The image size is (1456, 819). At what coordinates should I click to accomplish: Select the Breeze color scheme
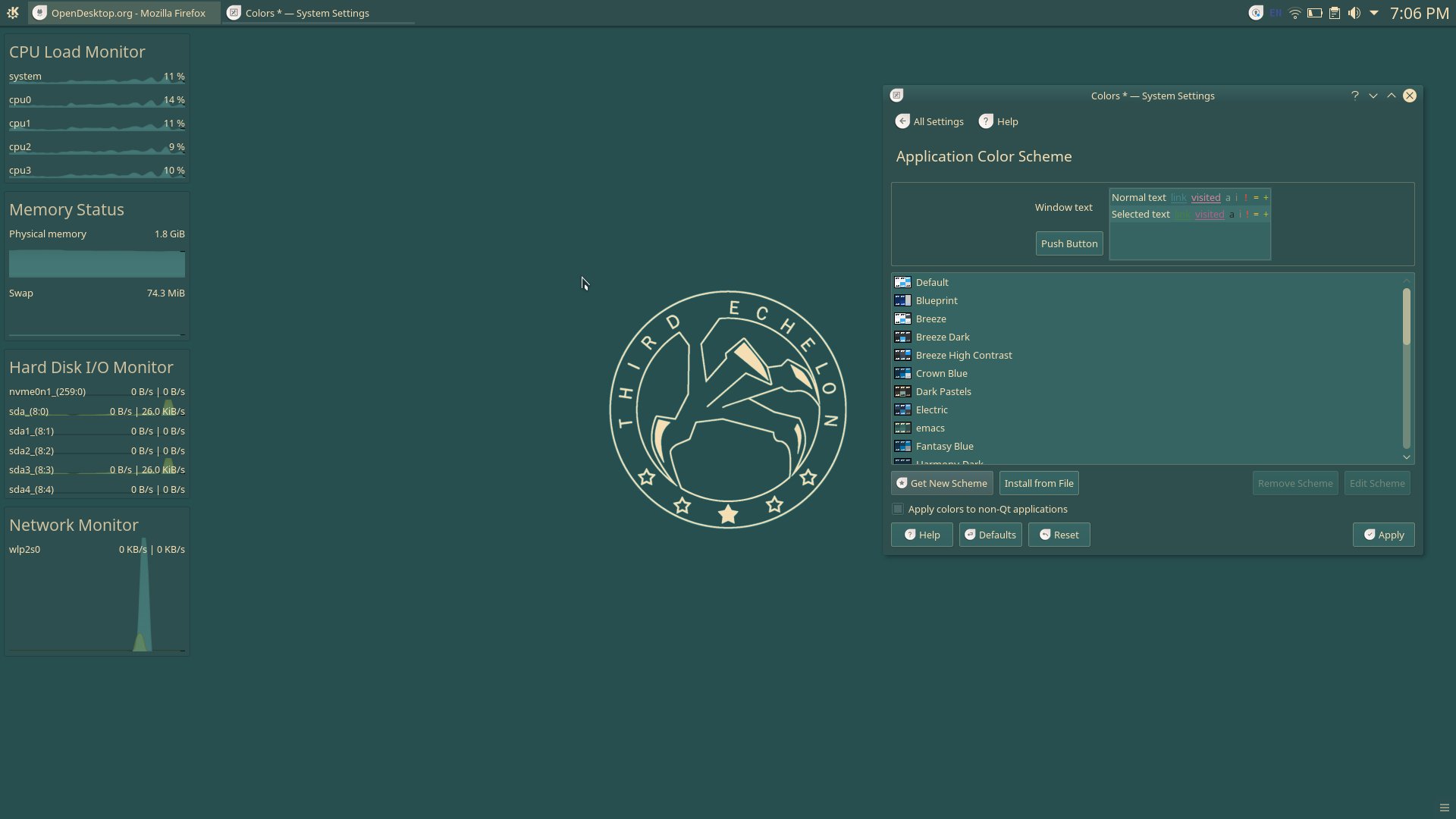(1148, 318)
